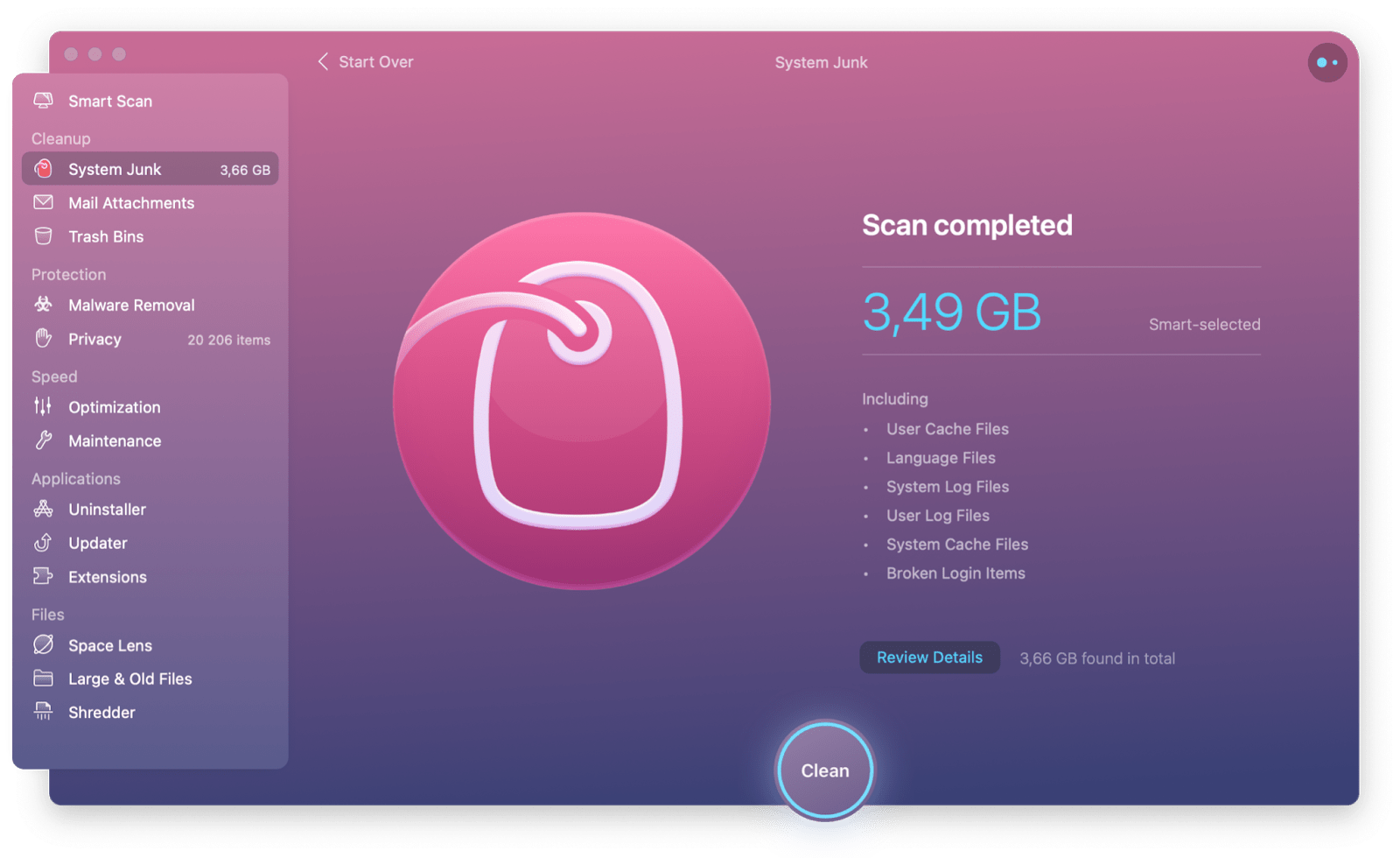Click the Malware Removal biohazard icon
Viewport: 1400px width, 858px height.
click(43, 305)
